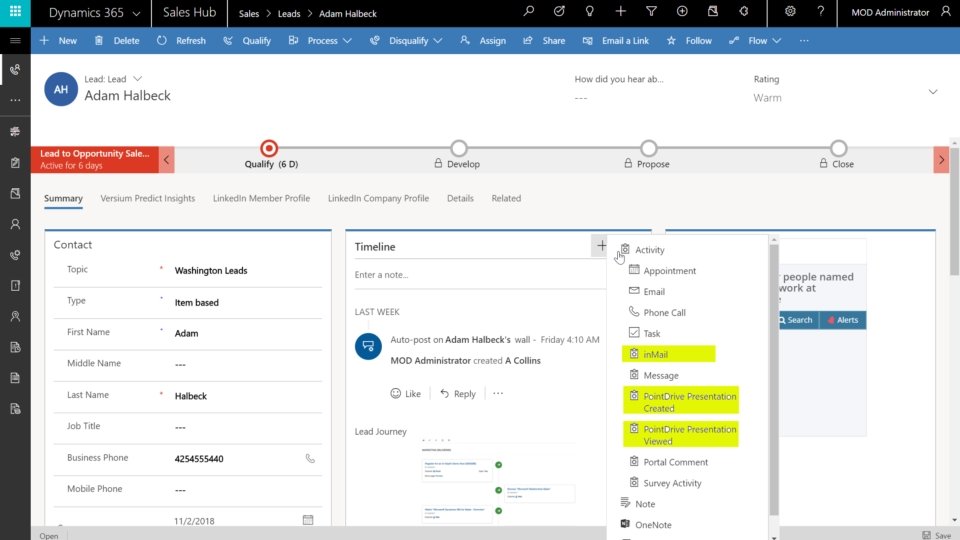Click the help question mark icon
This screenshot has width=960, height=540.
[x=820, y=12]
